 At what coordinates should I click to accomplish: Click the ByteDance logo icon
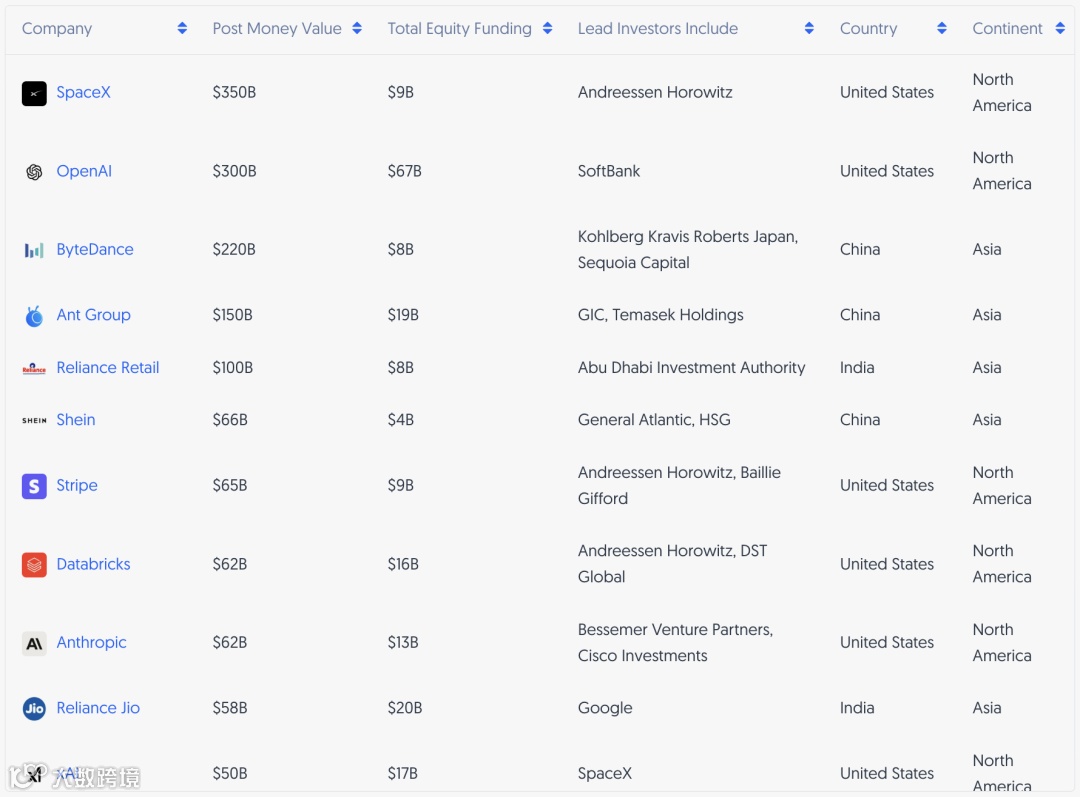34,250
